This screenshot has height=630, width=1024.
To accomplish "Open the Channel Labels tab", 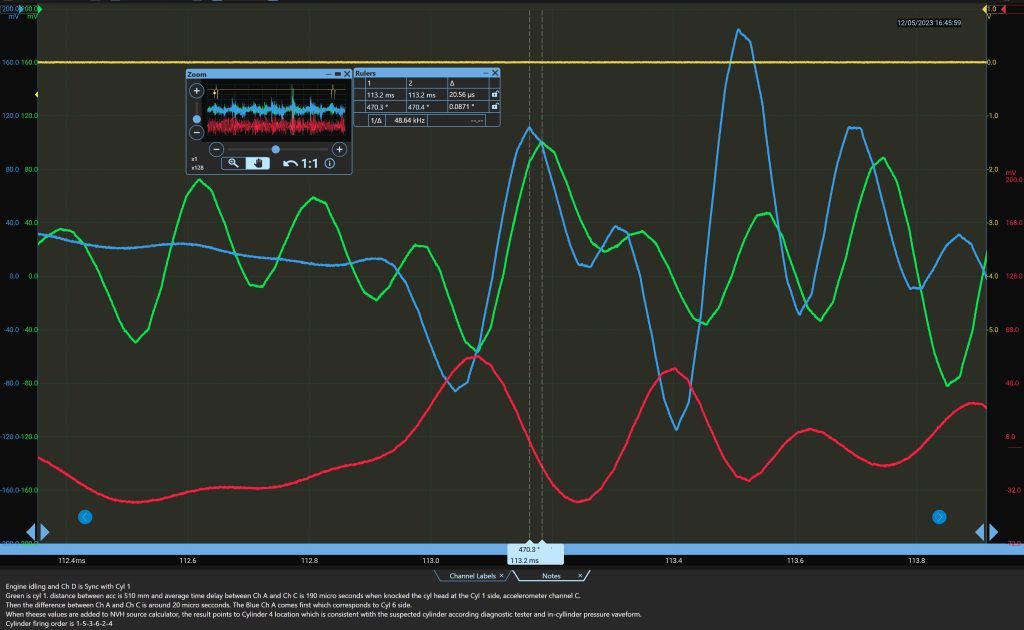I will click(472, 576).
